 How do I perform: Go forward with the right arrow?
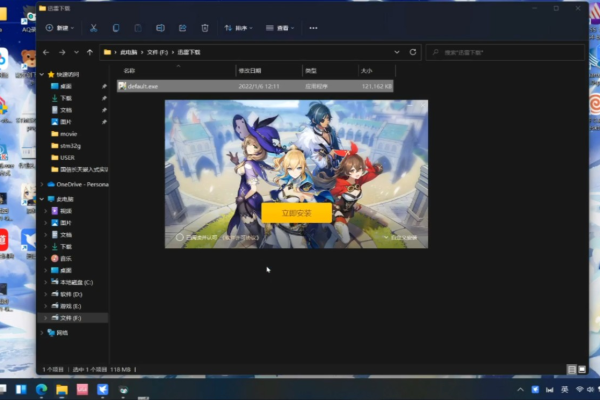62,52
